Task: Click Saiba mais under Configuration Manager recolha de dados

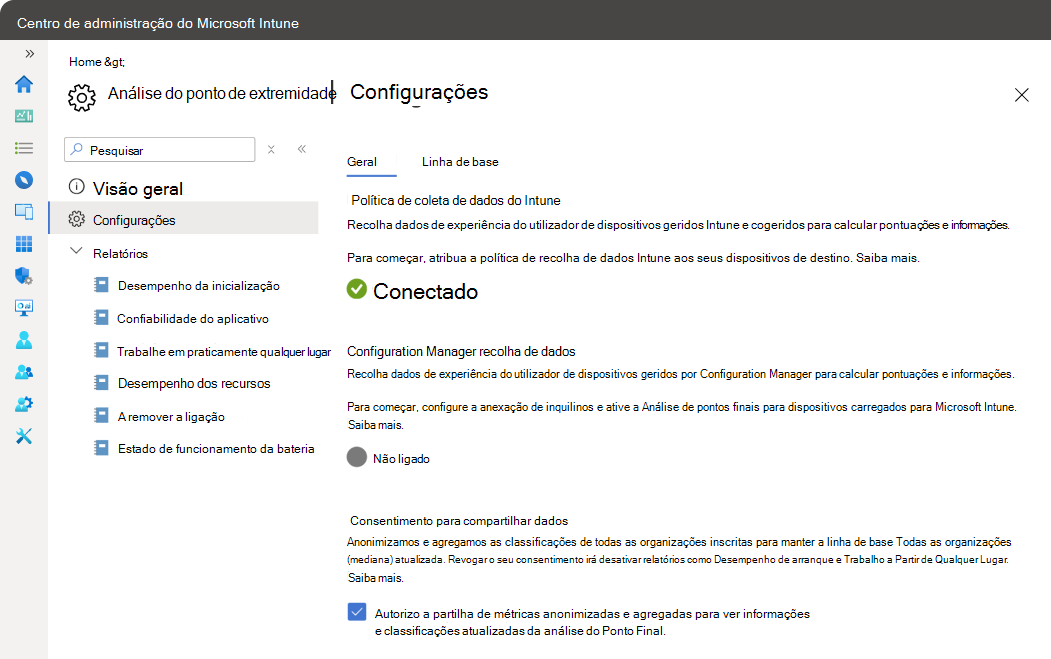Action: pyautogui.click(x=375, y=425)
